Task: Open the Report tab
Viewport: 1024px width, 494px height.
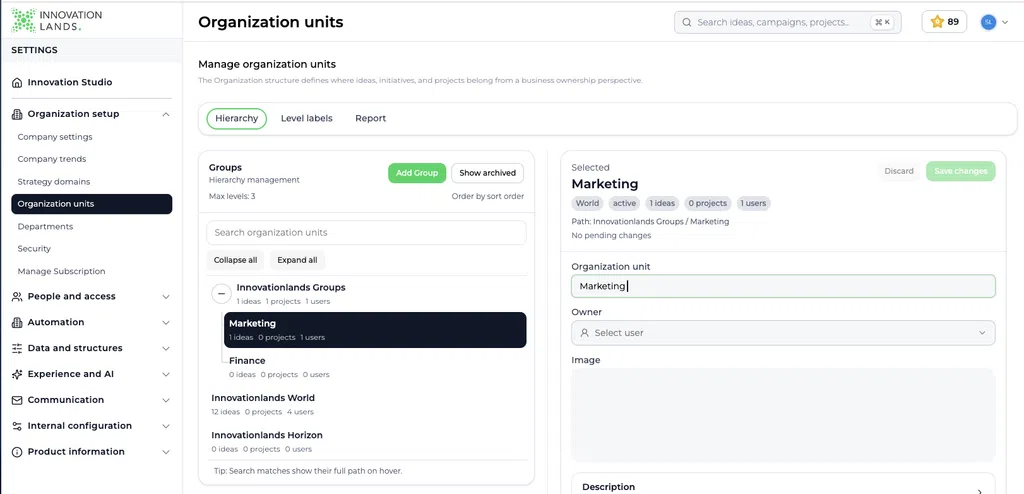Action: 370,118
